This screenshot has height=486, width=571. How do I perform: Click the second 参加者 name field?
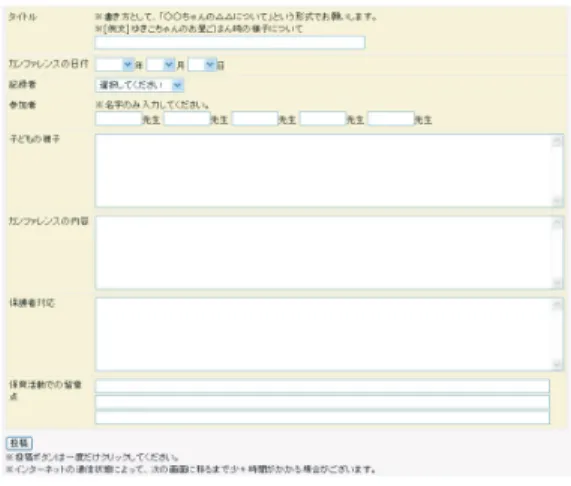pos(187,119)
